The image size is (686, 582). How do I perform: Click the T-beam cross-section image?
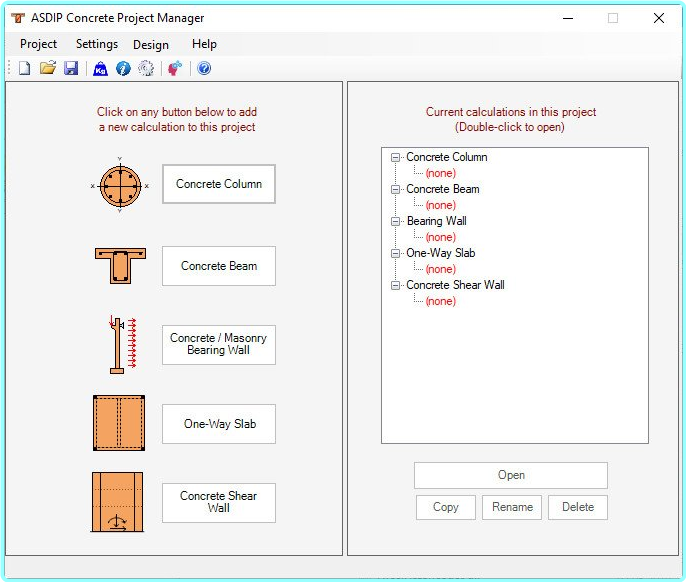click(120, 266)
